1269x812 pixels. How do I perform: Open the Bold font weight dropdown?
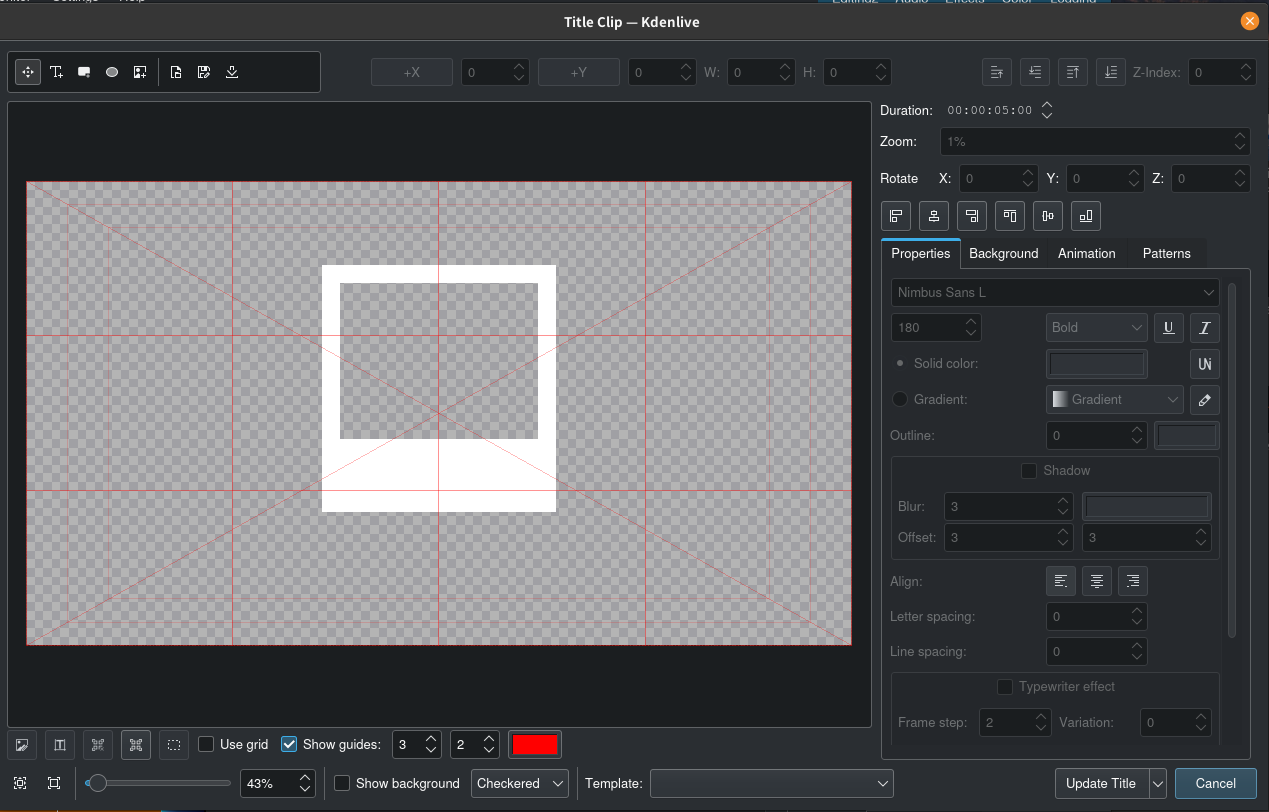click(x=1097, y=327)
